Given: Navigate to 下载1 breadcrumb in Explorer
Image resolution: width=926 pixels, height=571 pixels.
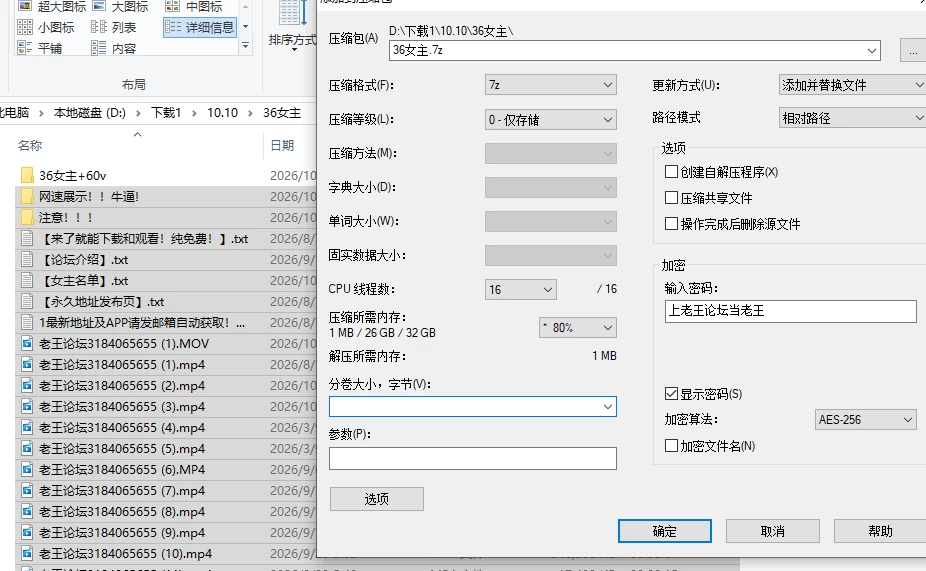Looking at the screenshot, I should [x=166, y=113].
